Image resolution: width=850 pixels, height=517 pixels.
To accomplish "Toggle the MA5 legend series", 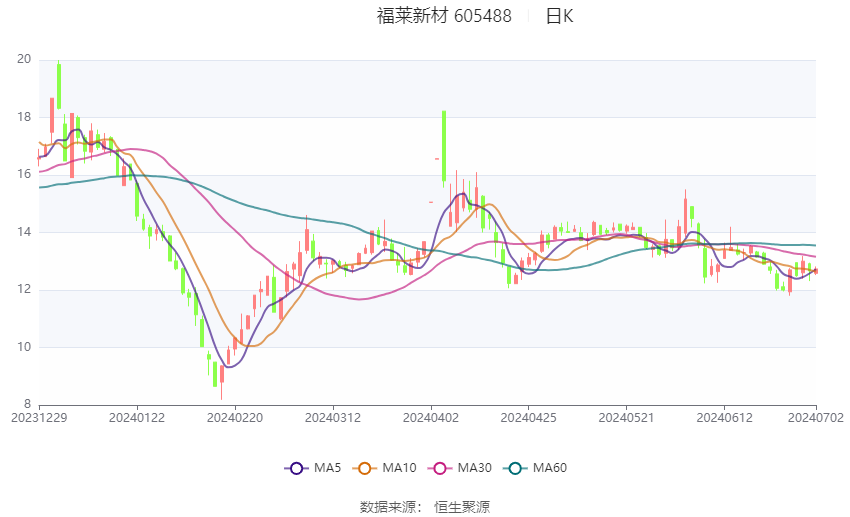I will [x=313, y=468].
